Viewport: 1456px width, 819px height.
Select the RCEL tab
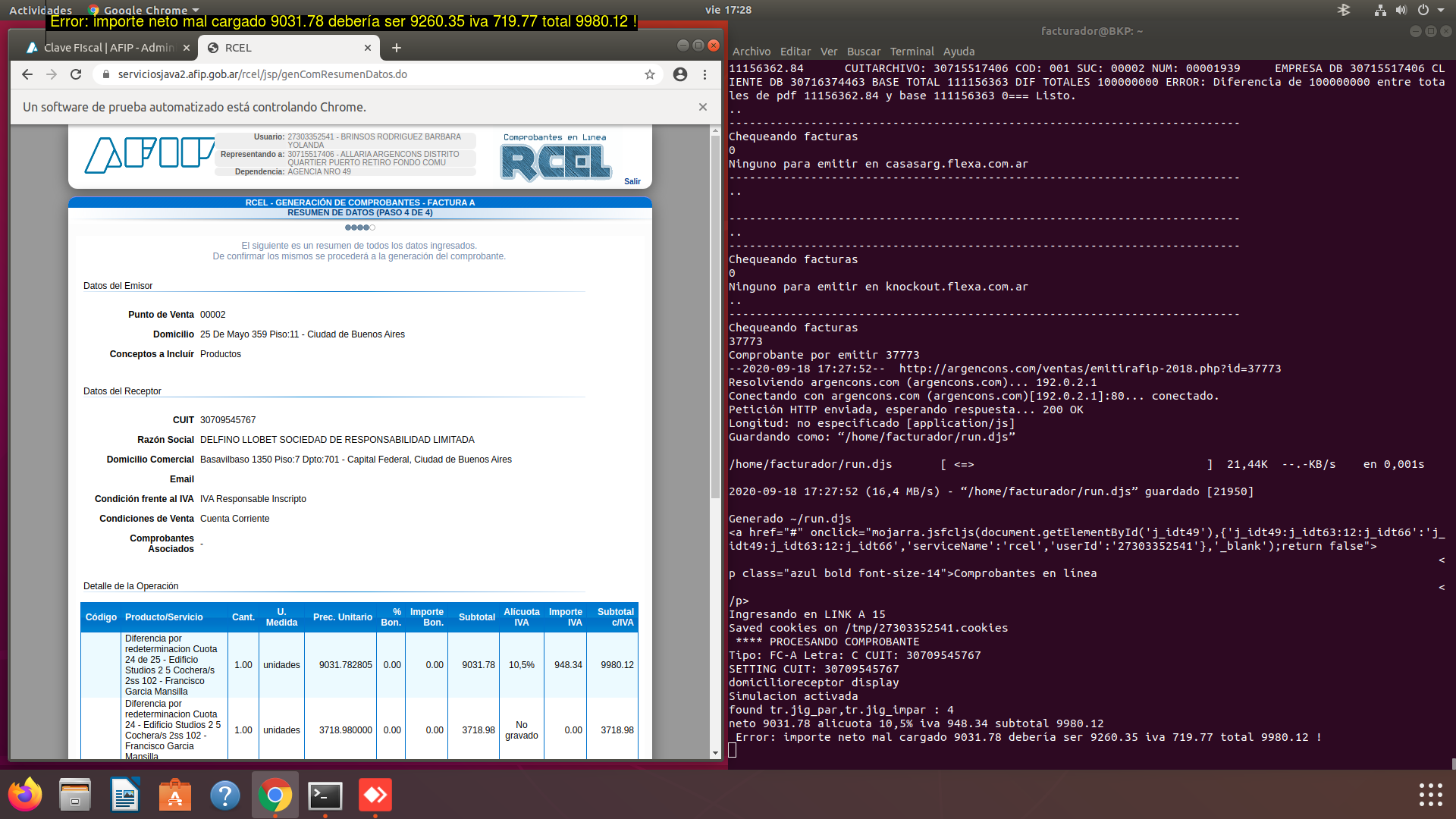pyautogui.click(x=288, y=48)
